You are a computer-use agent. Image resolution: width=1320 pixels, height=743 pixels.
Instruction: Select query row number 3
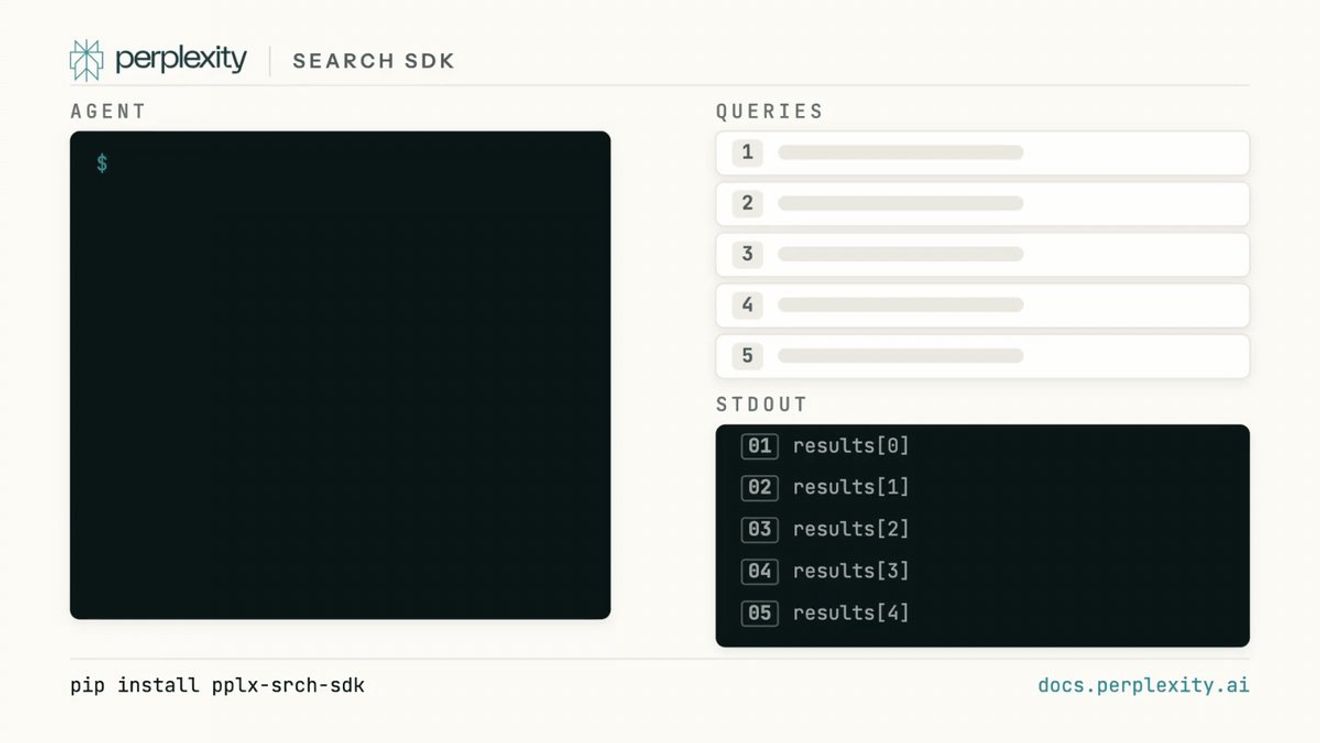tap(982, 254)
